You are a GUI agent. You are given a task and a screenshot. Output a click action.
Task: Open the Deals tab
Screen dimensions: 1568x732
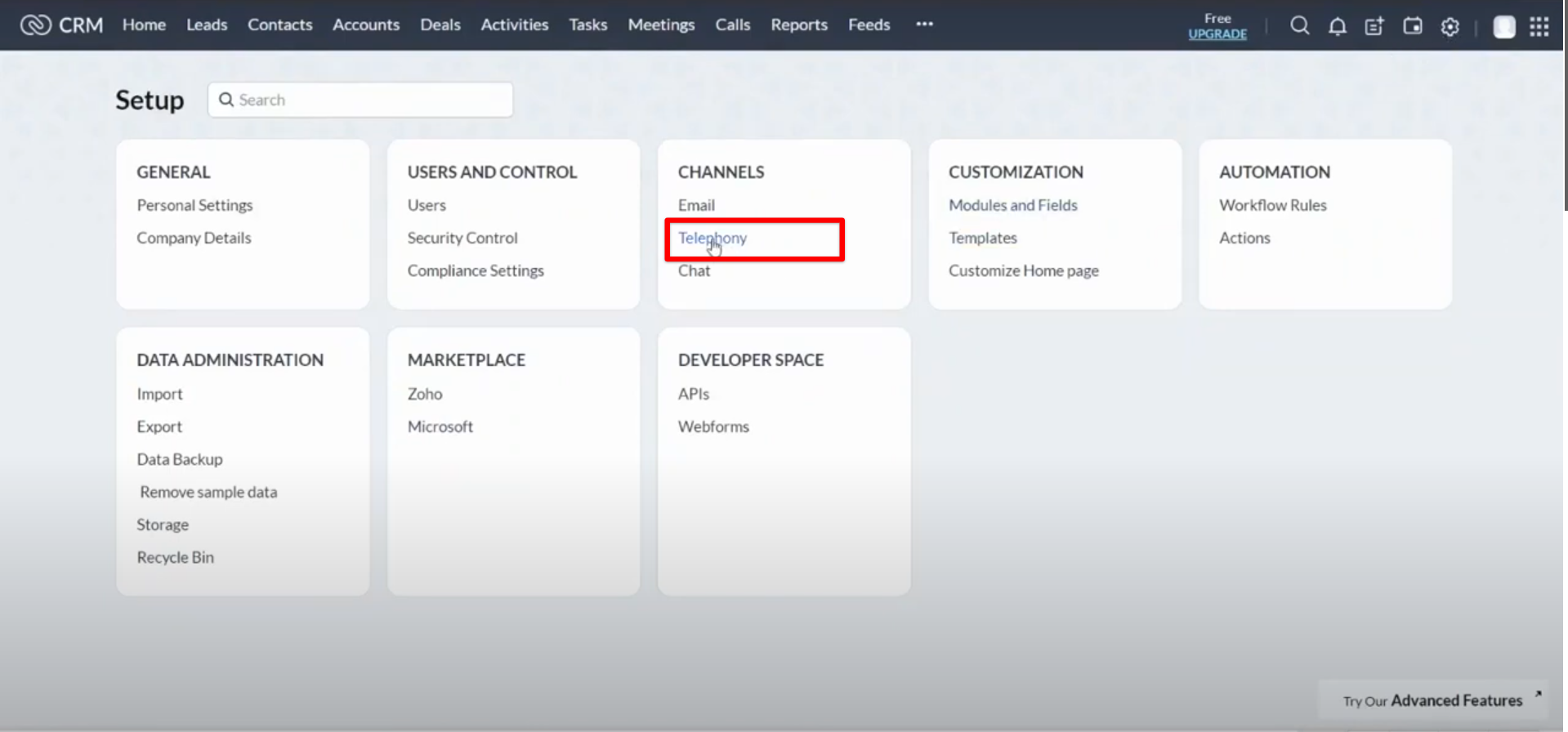(x=440, y=25)
